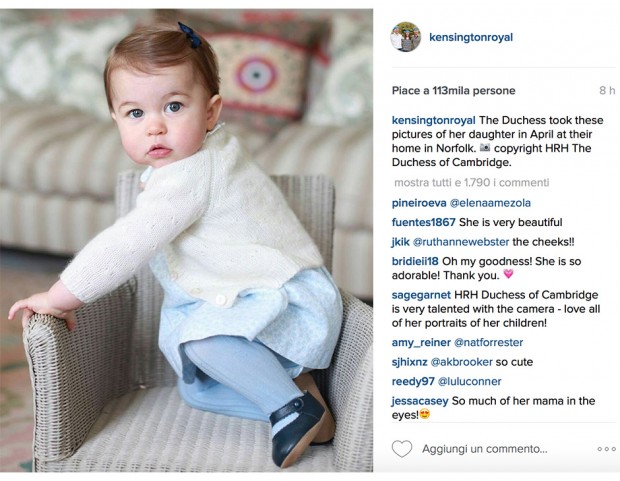Click the heart like icon
The image size is (620, 481).
402,449
